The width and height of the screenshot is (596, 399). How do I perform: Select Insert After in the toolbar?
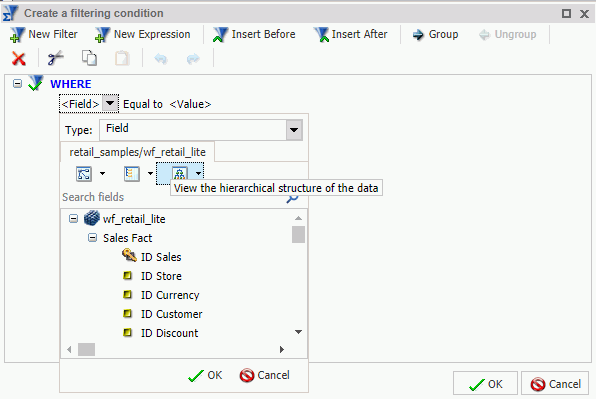tap(350, 35)
